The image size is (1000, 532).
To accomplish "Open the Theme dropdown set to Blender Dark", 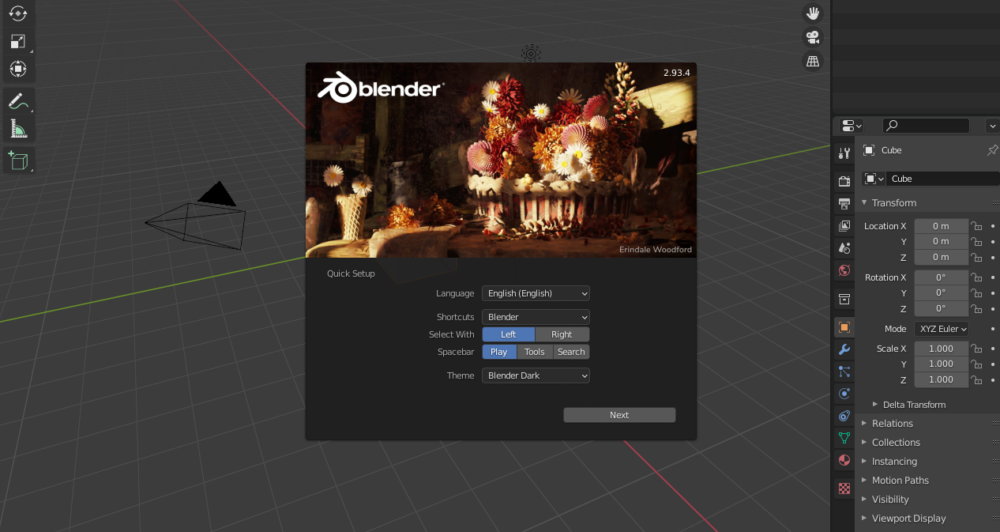I will tap(536, 376).
